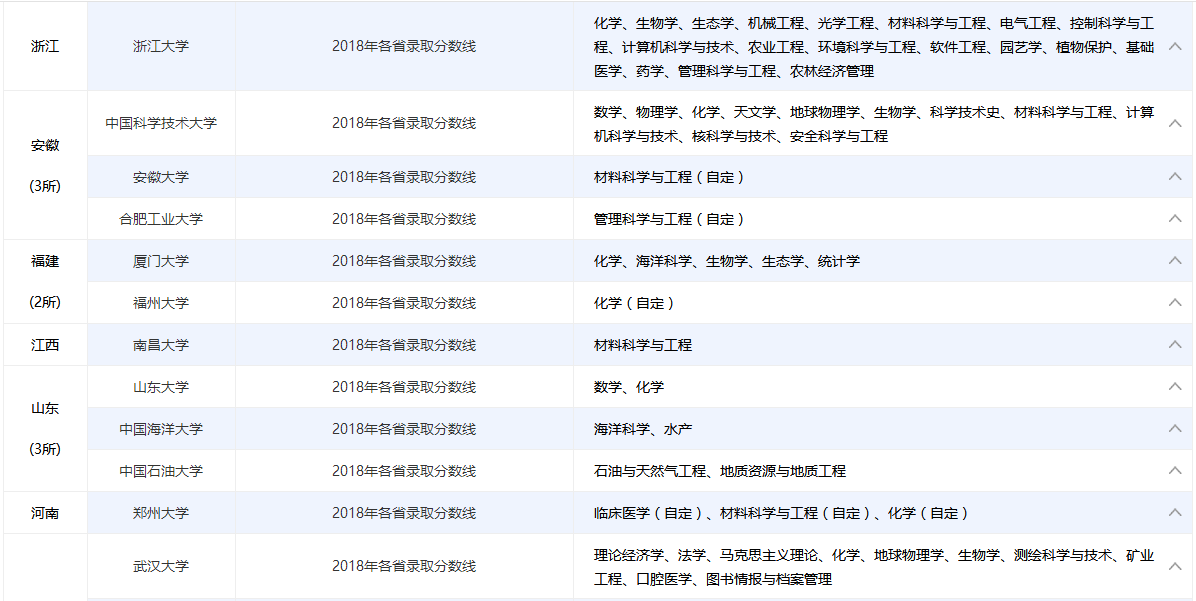Select the 安徽 province cell
This screenshot has width=1196, height=601.
[45, 166]
